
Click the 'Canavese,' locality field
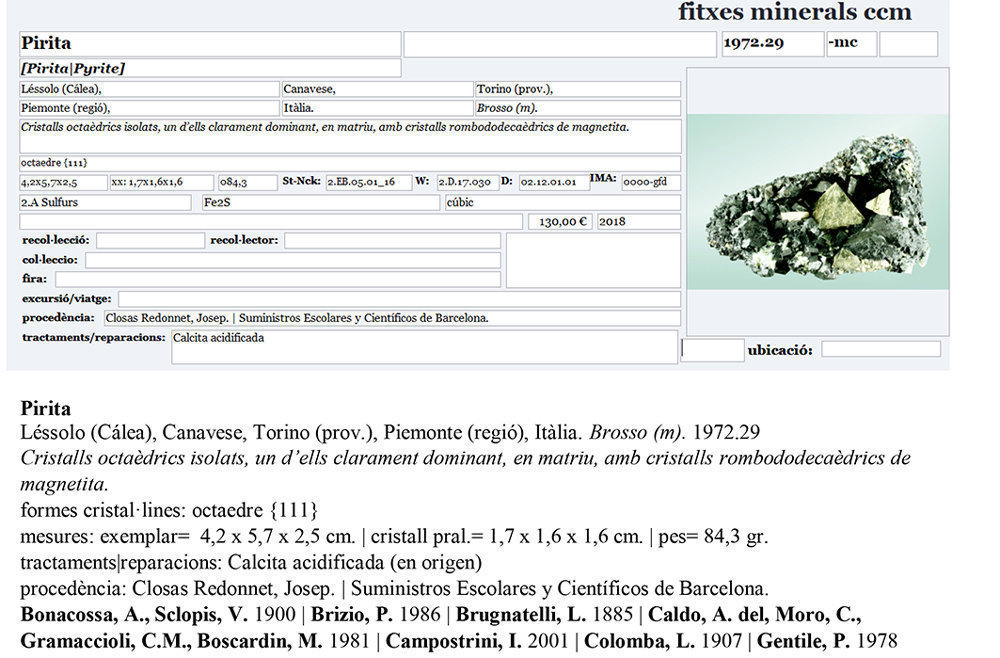(x=377, y=89)
